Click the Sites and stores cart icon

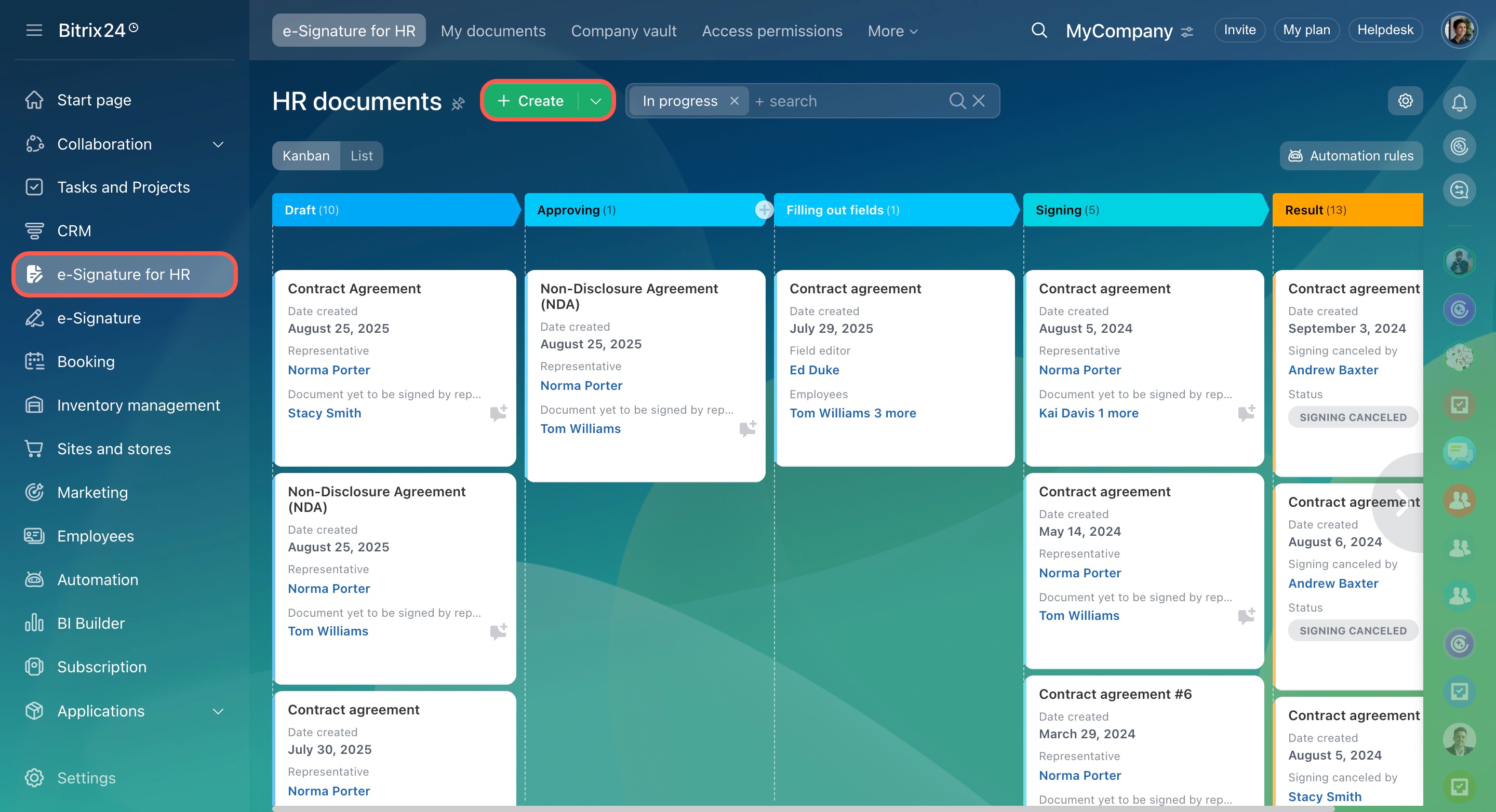click(34, 449)
